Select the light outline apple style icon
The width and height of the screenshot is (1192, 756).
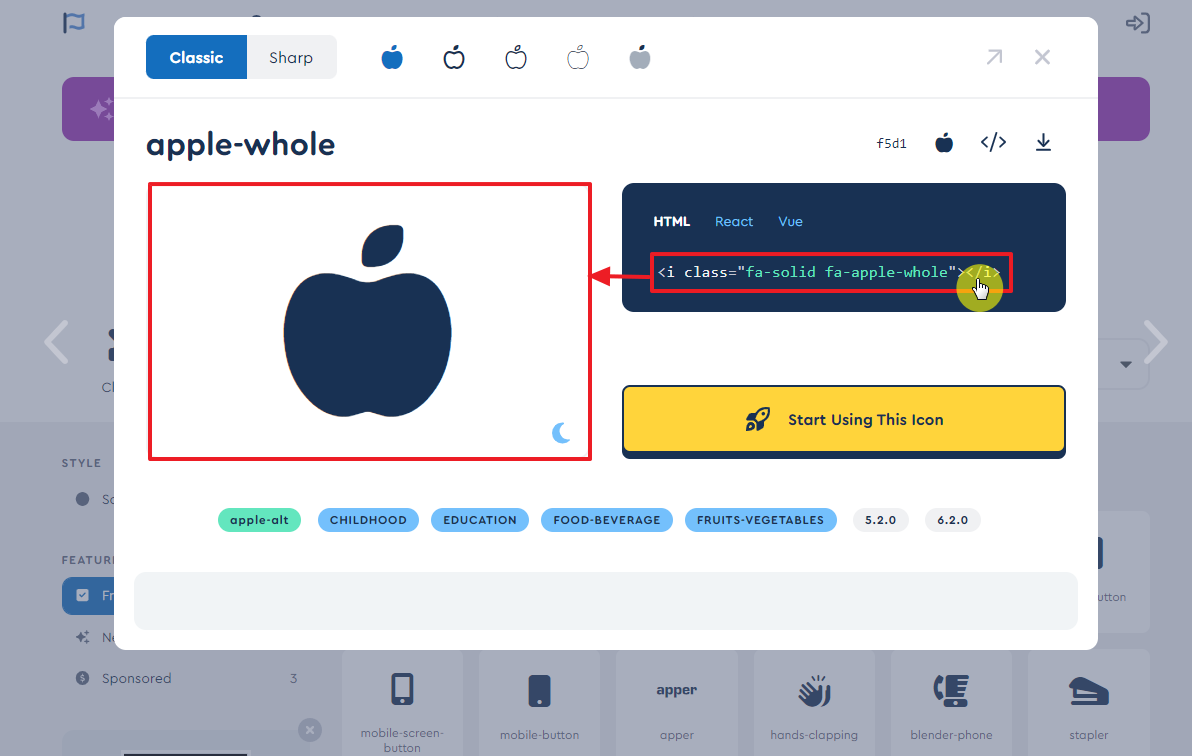[x=516, y=57]
